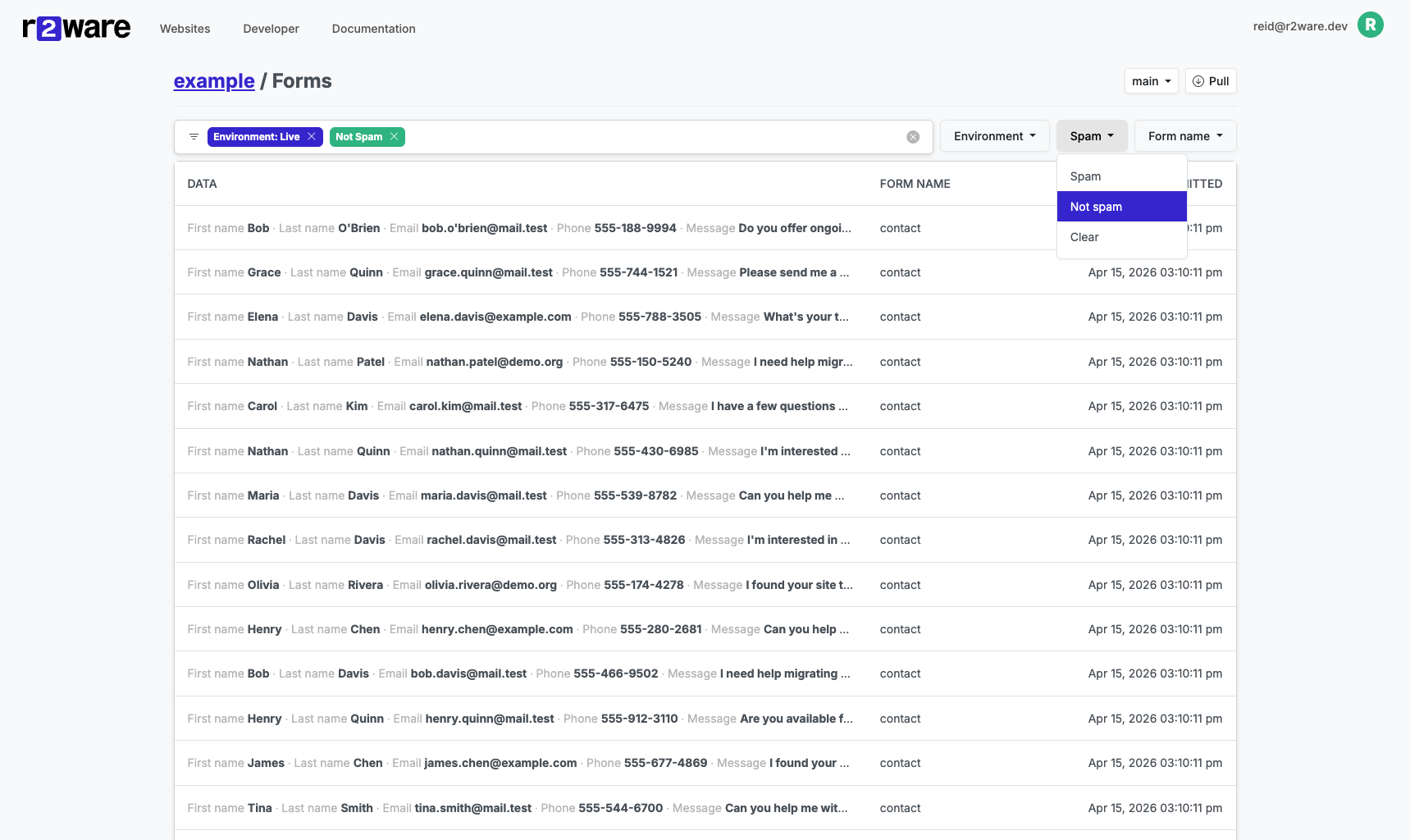Click email elena.davis@example.com
The width and height of the screenshot is (1410, 840).
(x=495, y=317)
